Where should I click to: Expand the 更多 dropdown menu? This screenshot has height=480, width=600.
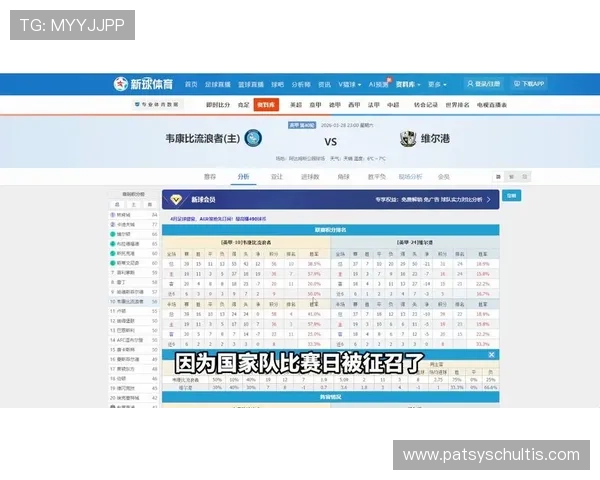click(437, 84)
